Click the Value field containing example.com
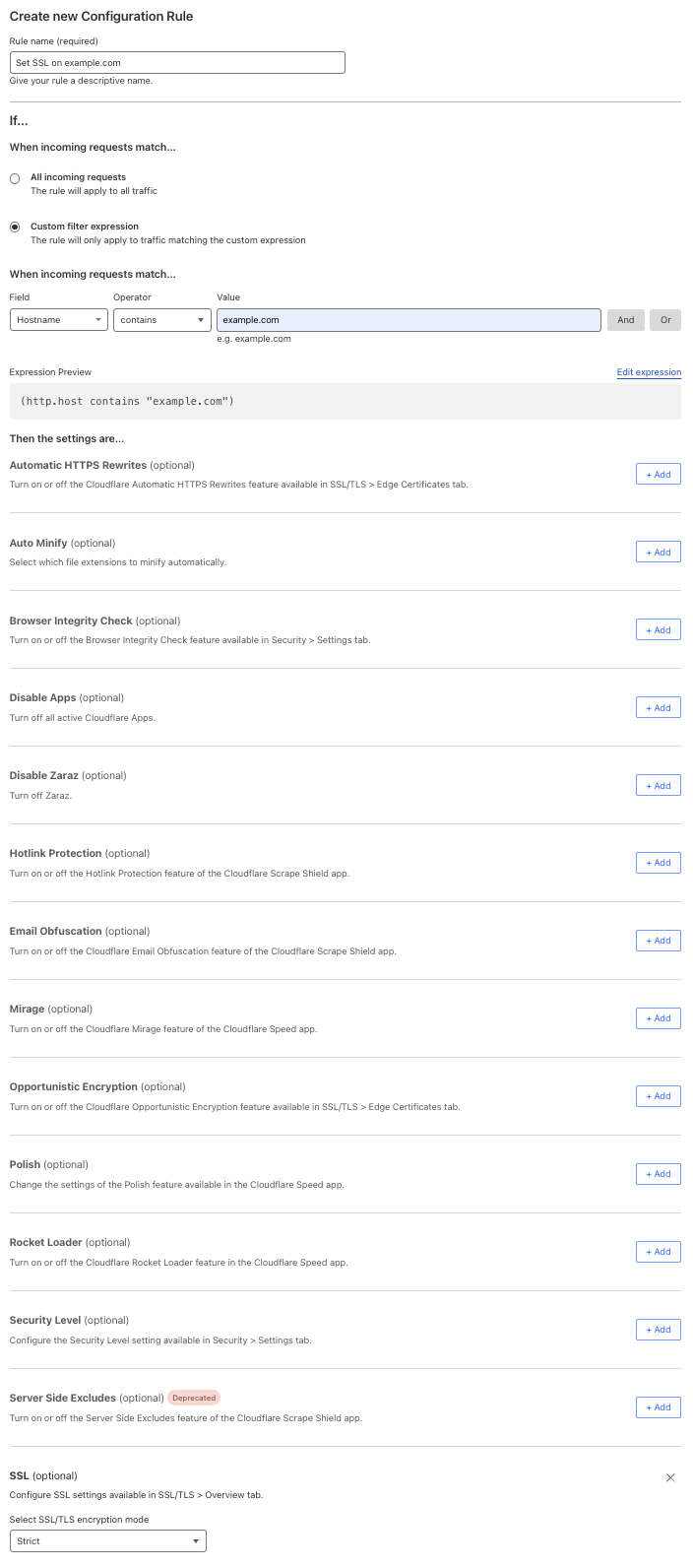 pyautogui.click(x=409, y=320)
